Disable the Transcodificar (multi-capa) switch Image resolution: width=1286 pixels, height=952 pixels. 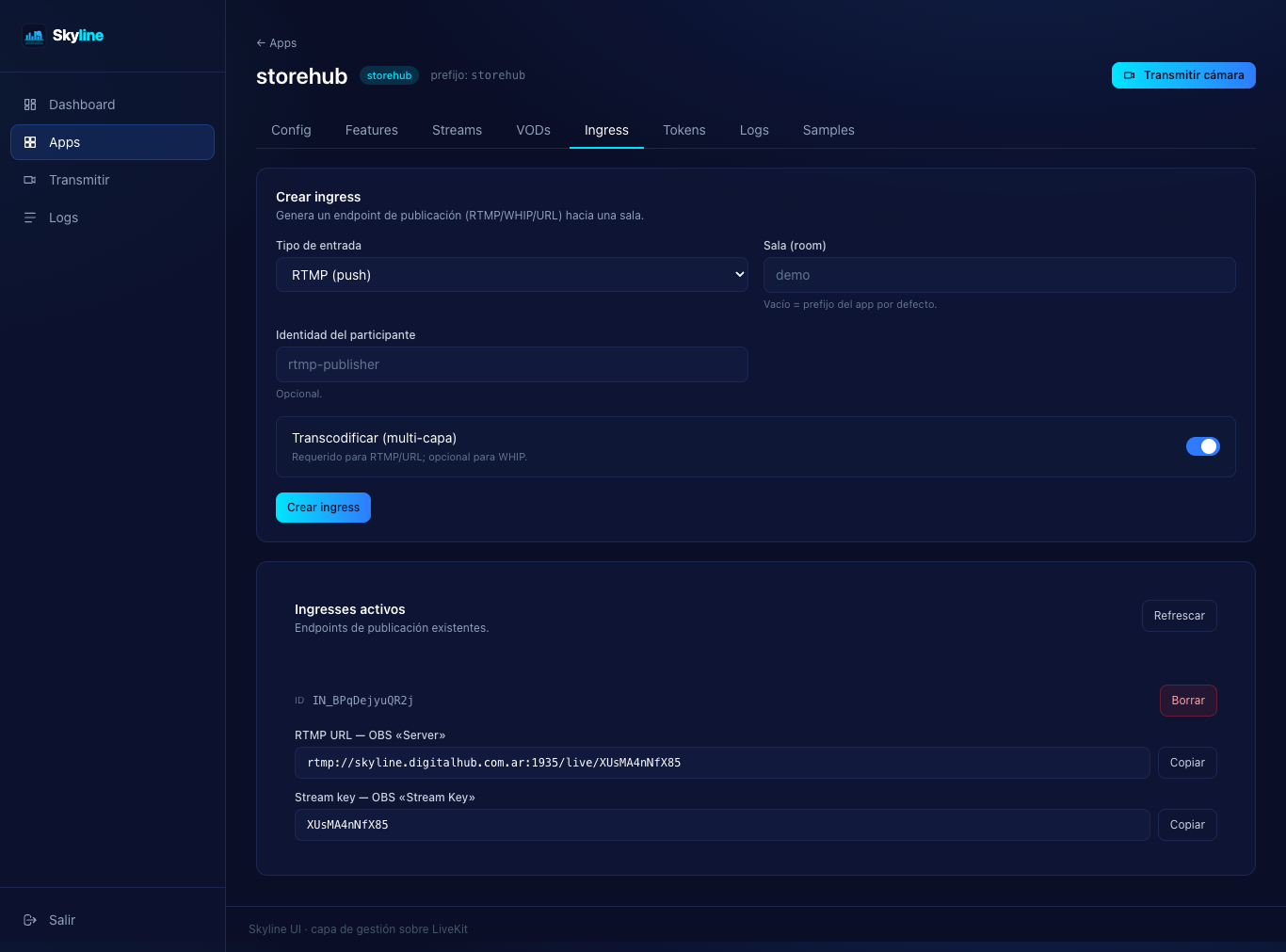pyautogui.click(x=1202, y=446)
